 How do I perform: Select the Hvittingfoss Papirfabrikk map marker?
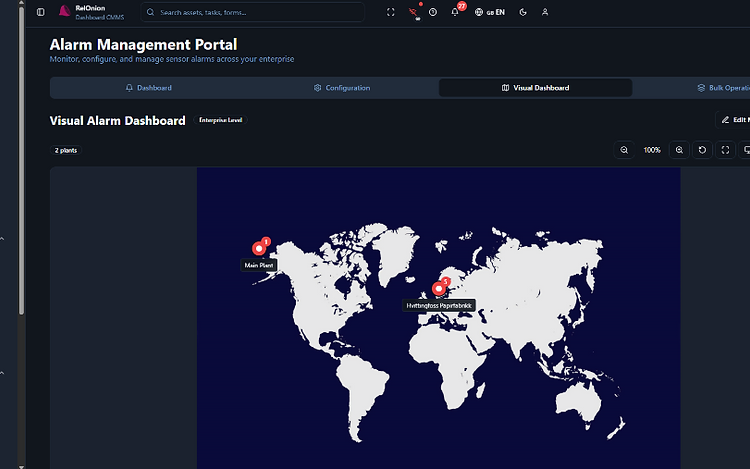pos(439,288)
